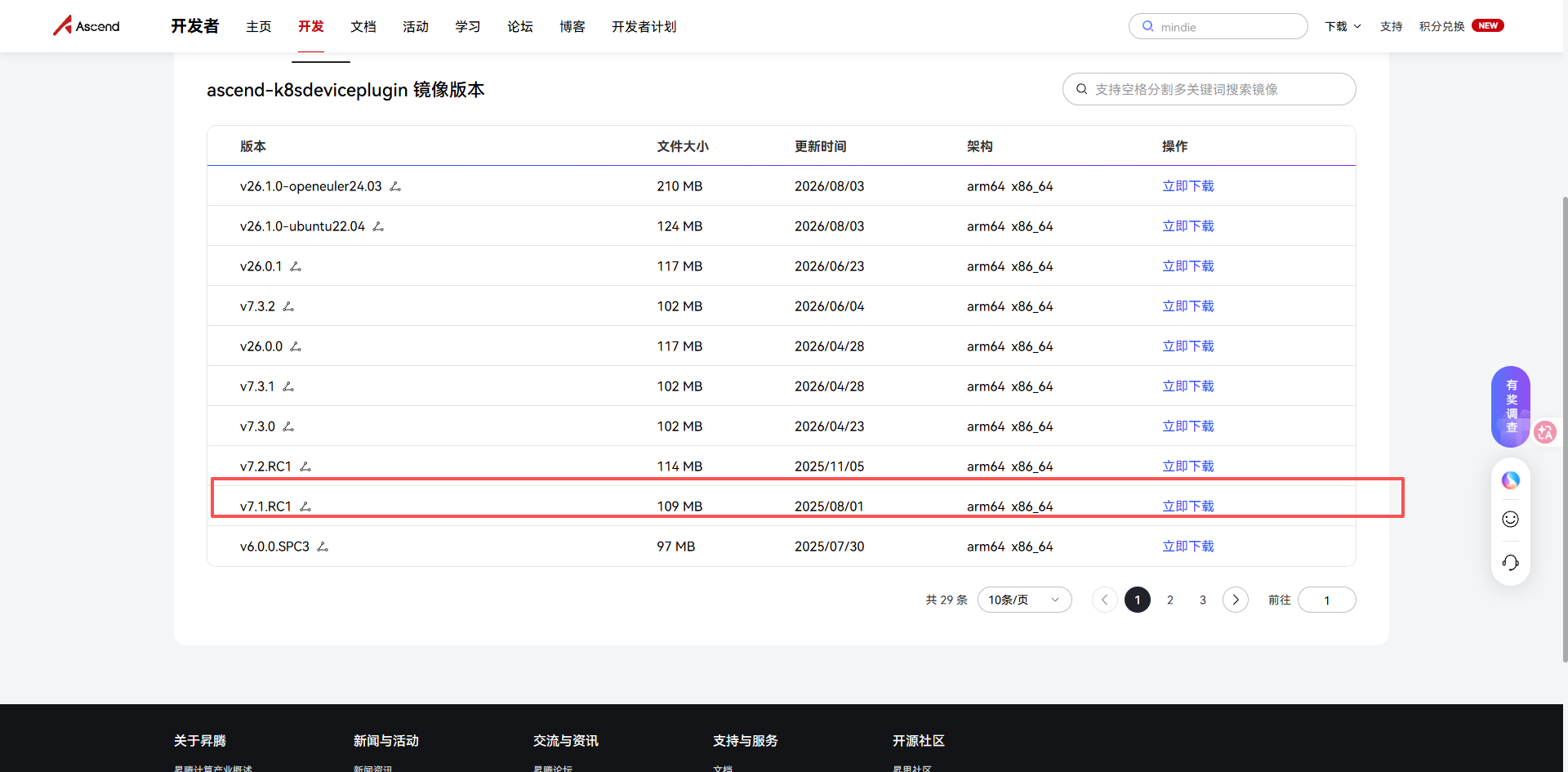The height and width of the screenshot is (772, 1568).
Task: Download v6.0.0.SPC3 via 立即下载
Action: pos(1188,547)
